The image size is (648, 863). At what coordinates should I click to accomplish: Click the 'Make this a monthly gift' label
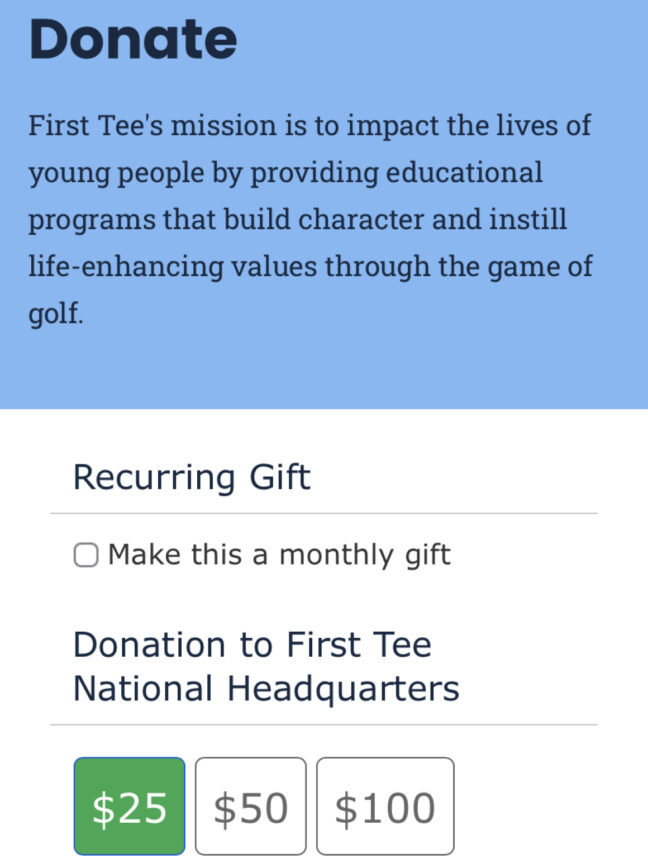tap(279, 554)
